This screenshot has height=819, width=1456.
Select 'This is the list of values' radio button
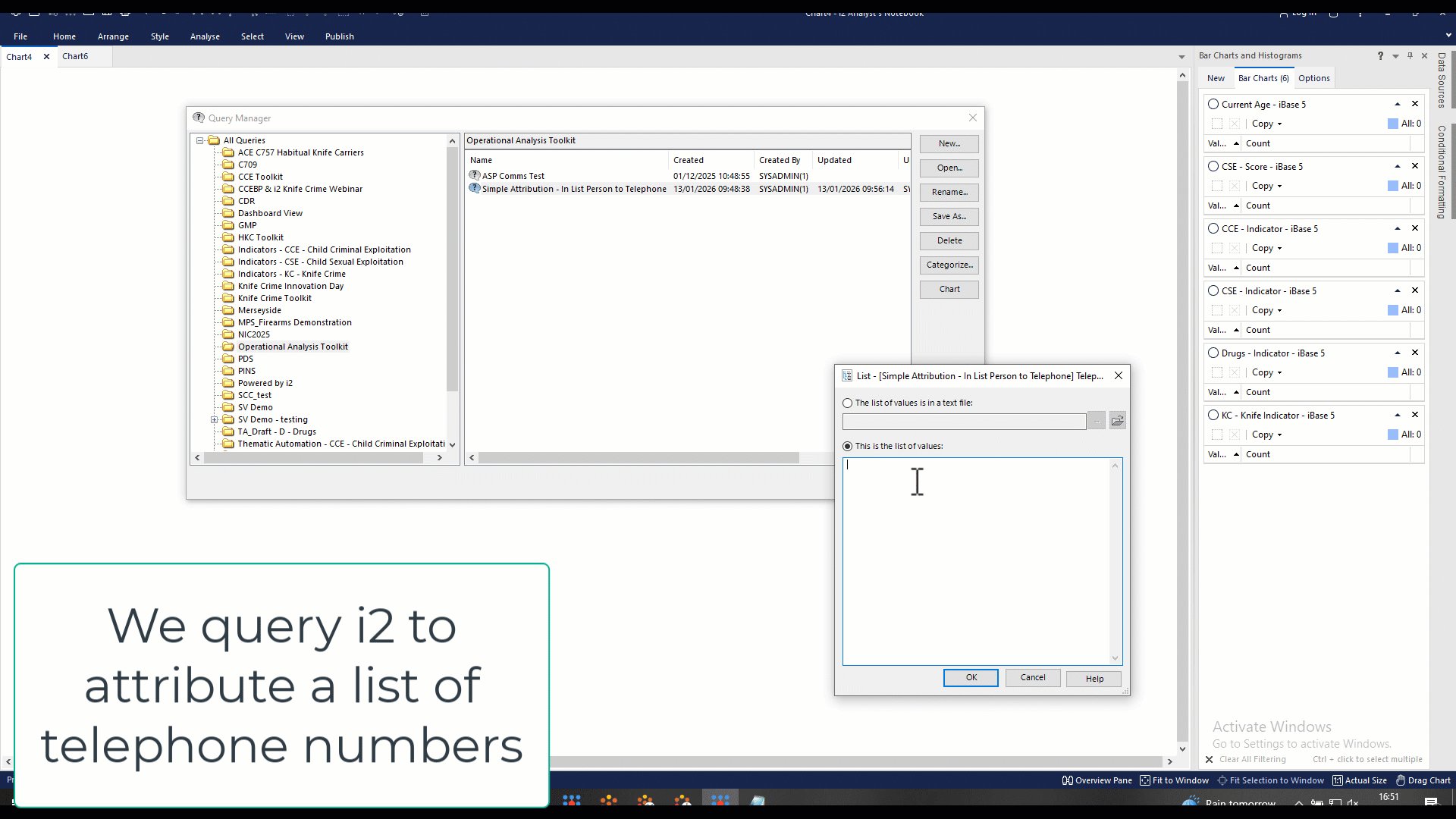[x=848, y=447]
